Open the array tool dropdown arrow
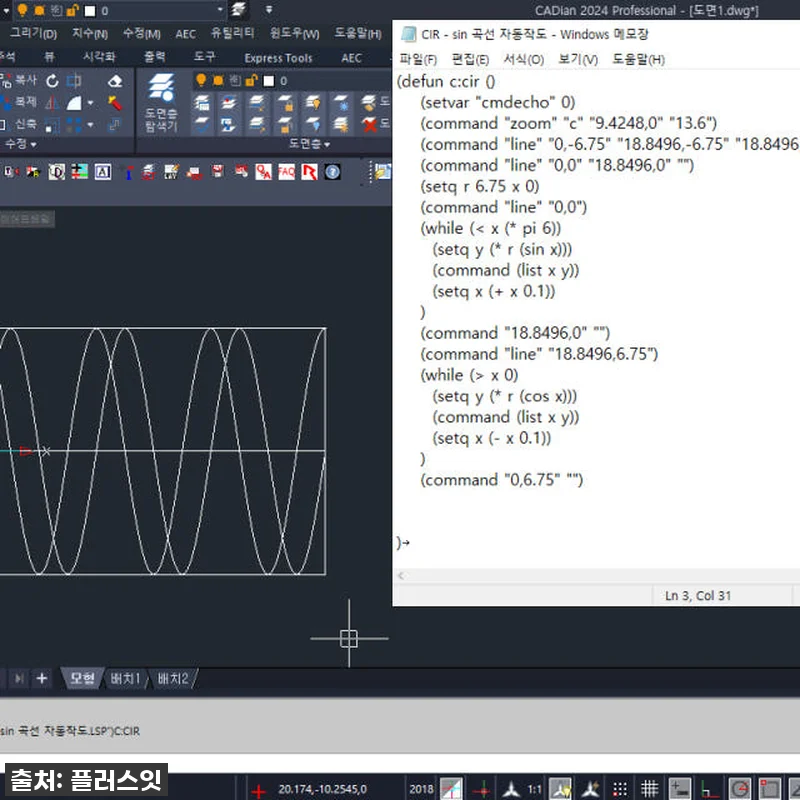 90,124
